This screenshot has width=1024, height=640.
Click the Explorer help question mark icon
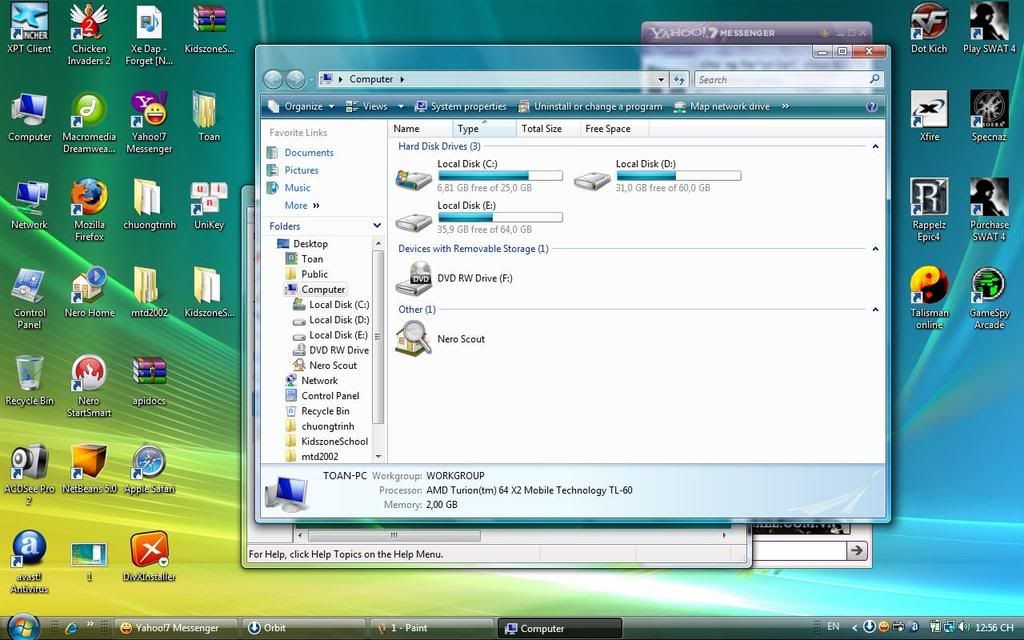click(x=871, y=106)
